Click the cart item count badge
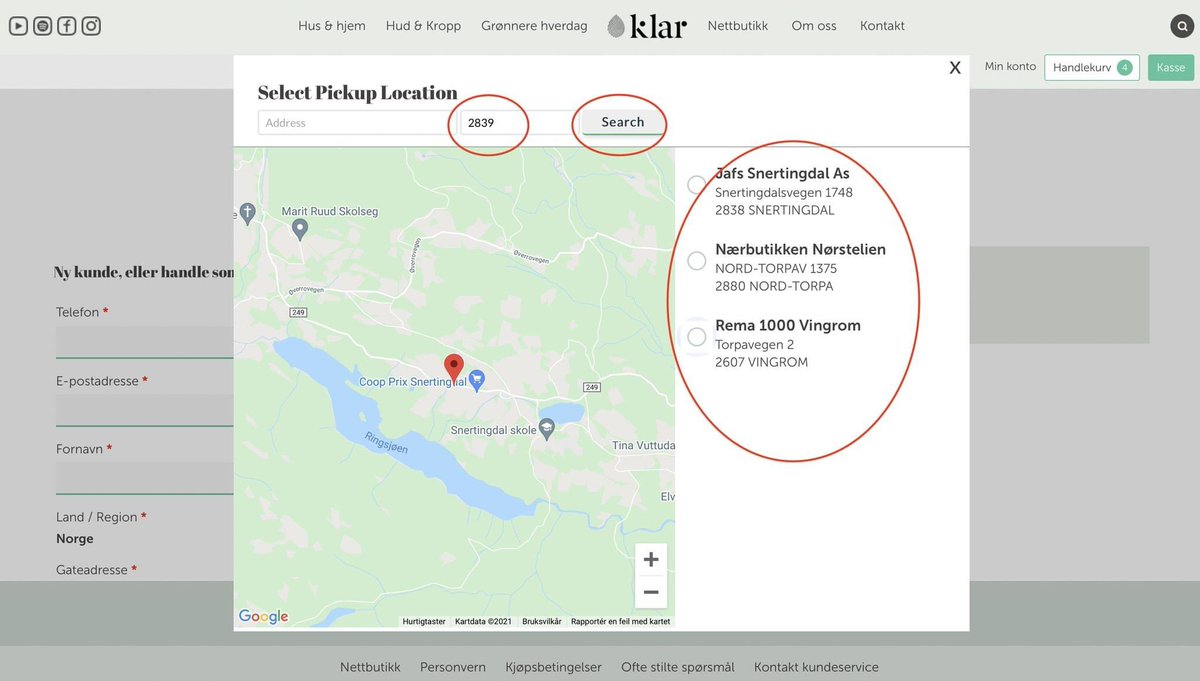This screenshot has height=681, width=1200. (x=1124, y=67)
